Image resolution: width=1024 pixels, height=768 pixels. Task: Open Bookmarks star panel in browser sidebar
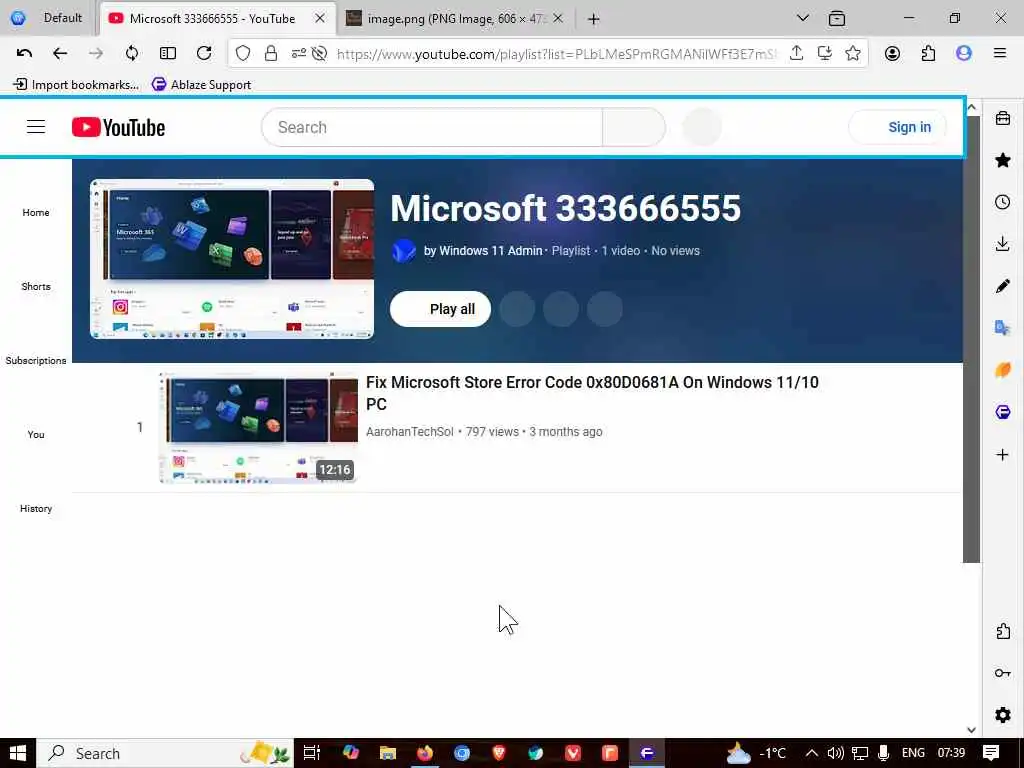(1002, 160)
